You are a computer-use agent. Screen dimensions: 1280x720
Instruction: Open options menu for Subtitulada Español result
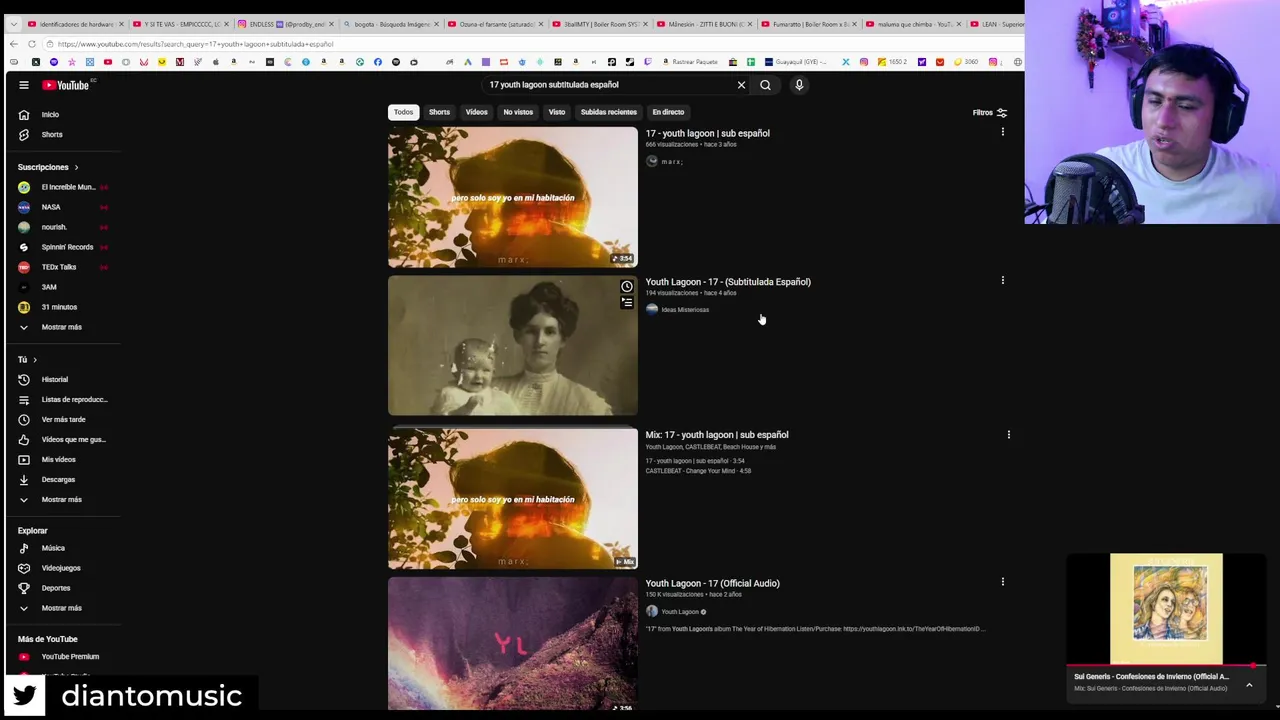coord(1003,281)
